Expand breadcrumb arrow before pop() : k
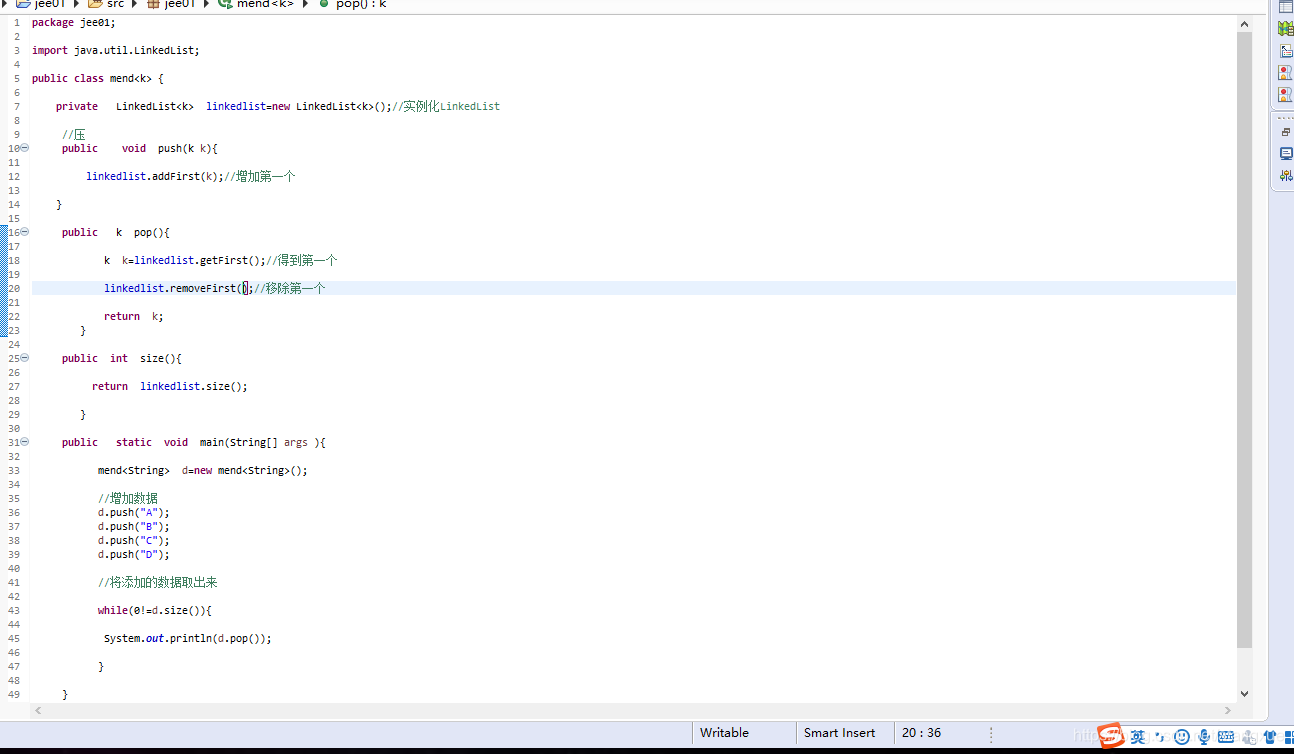 [x=306, y=4]
